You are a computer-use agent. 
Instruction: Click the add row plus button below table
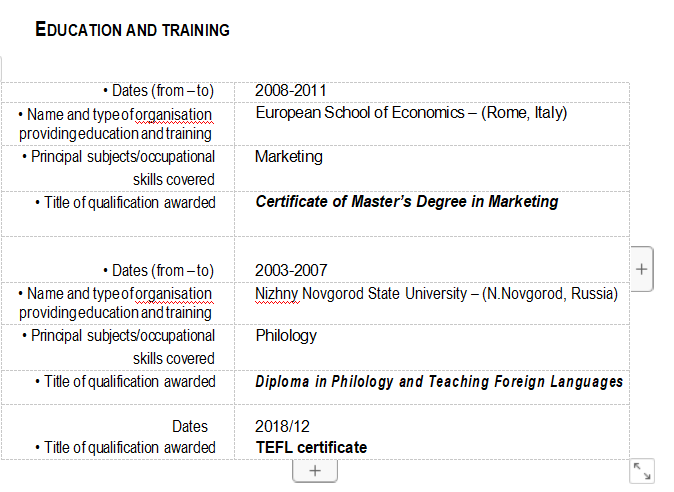coord(315,471)
